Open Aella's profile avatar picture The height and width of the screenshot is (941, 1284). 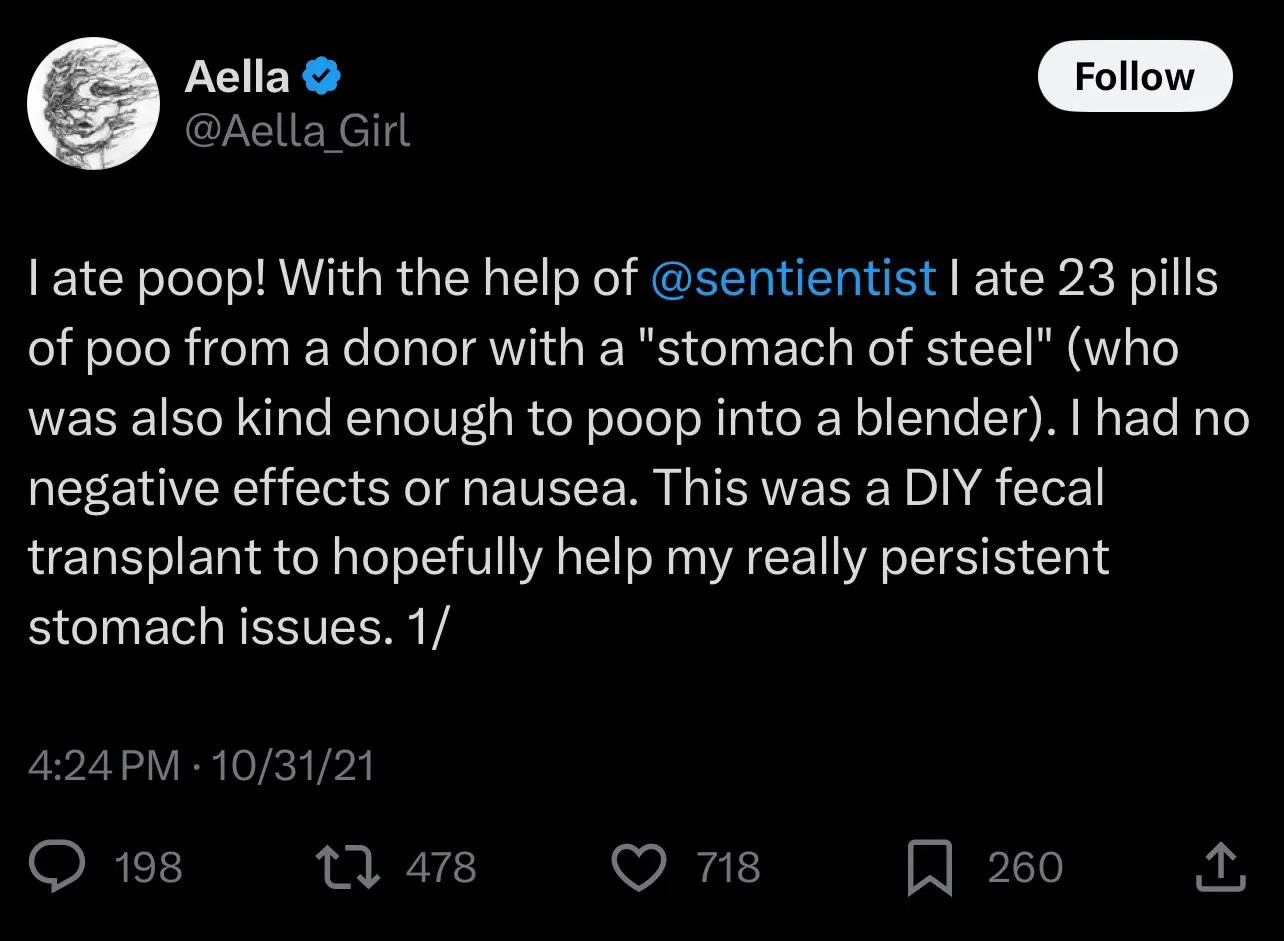[94, 104]
